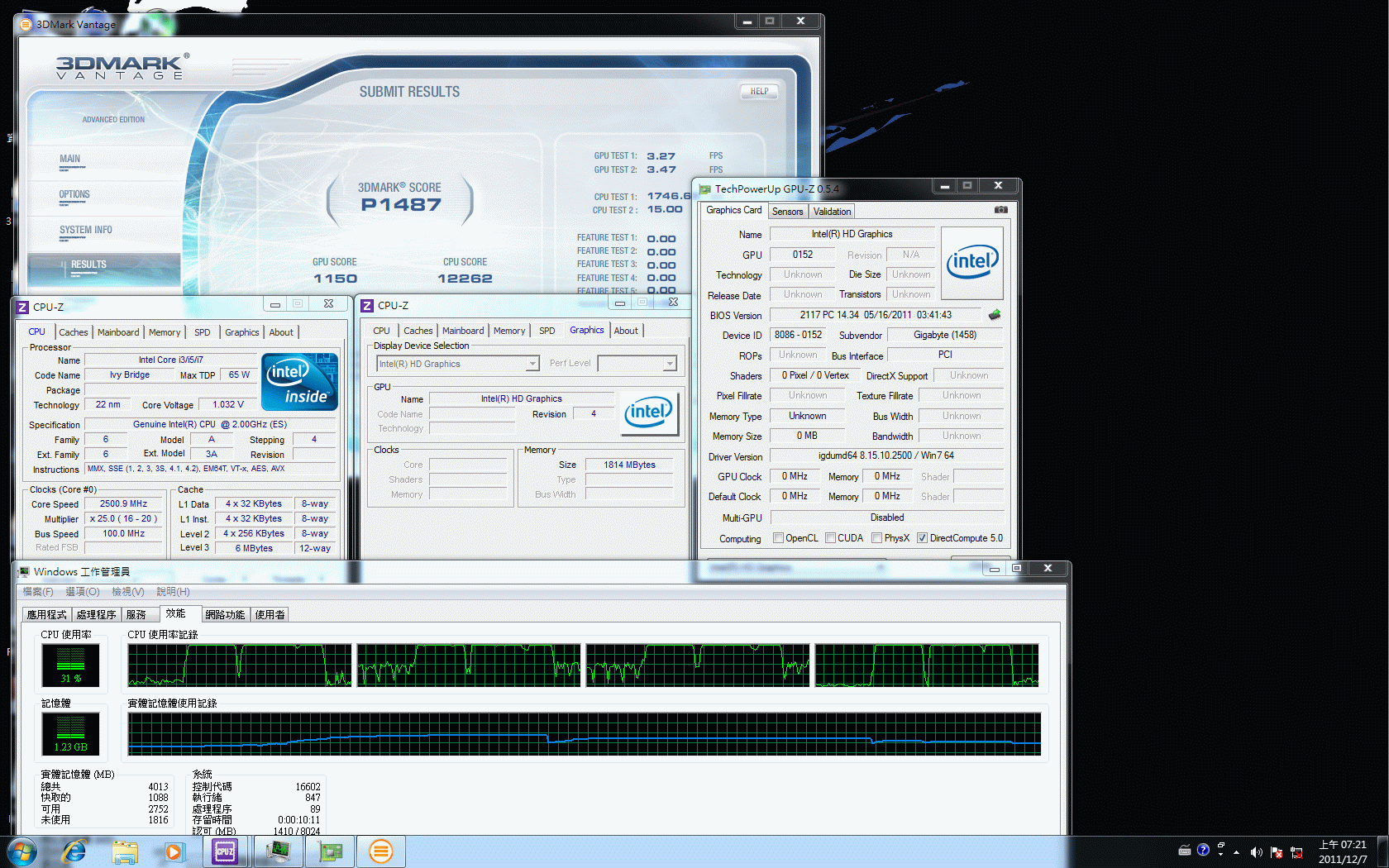Open Windows Media Player from taskbar

point(174,851)
